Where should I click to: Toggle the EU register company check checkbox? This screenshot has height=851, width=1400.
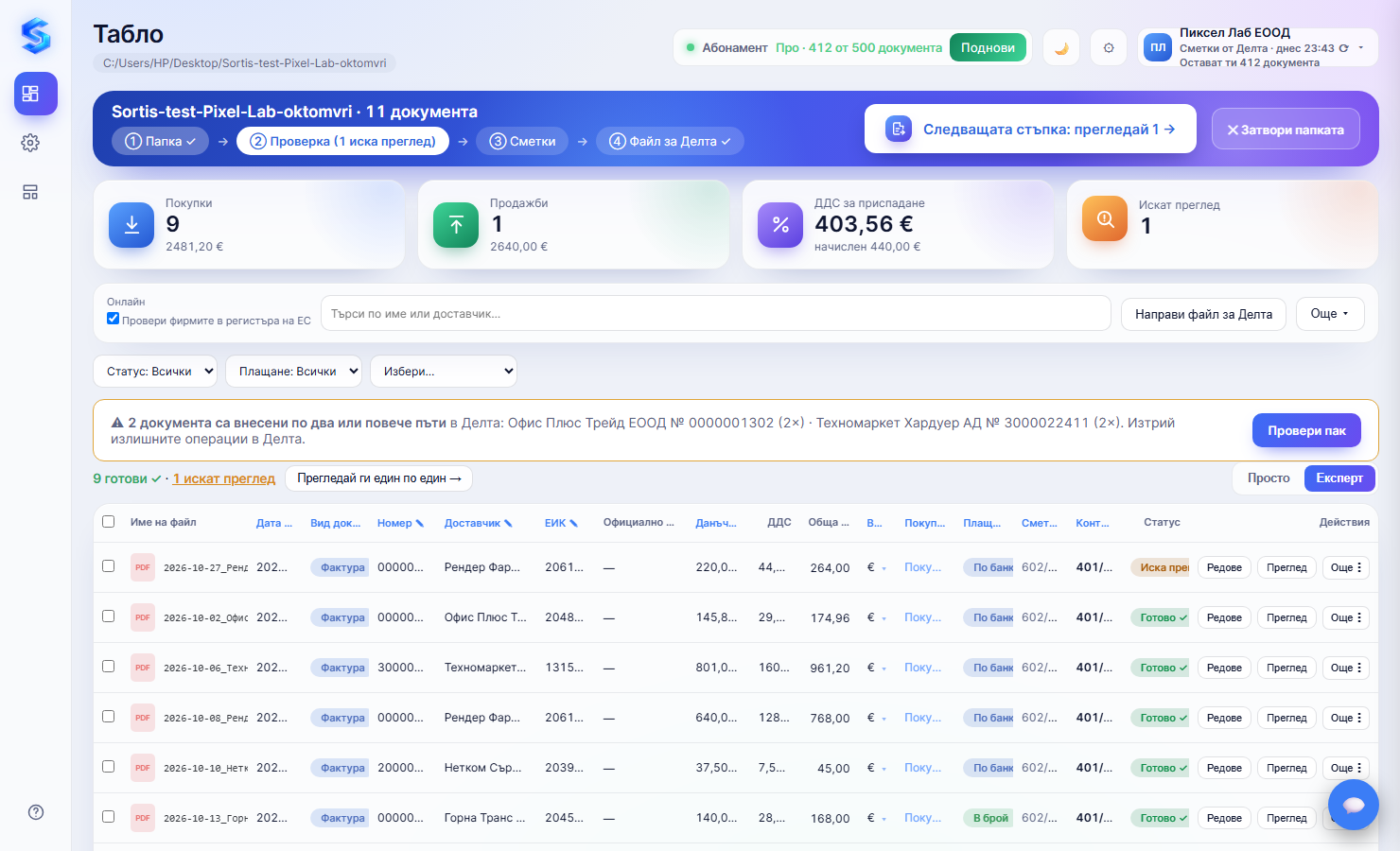(114, 319)
